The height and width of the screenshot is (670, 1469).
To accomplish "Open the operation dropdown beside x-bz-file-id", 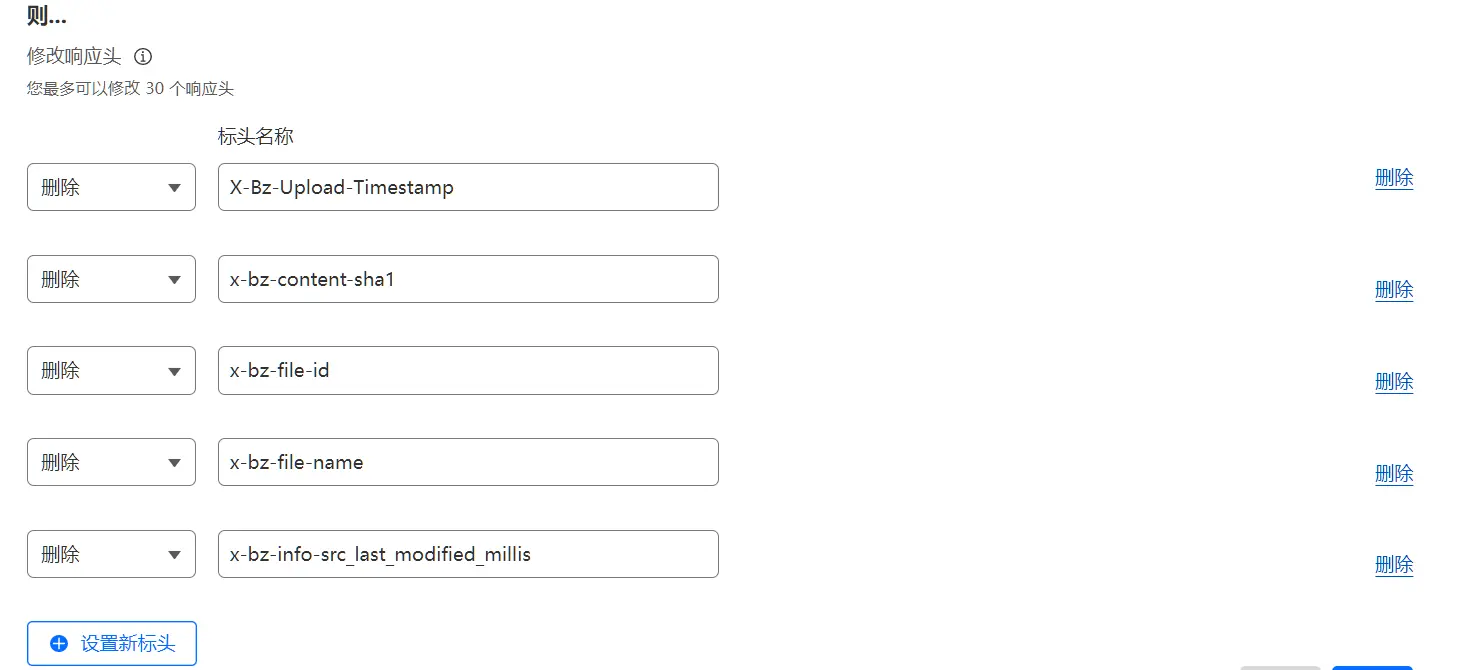I will (111, 370).
